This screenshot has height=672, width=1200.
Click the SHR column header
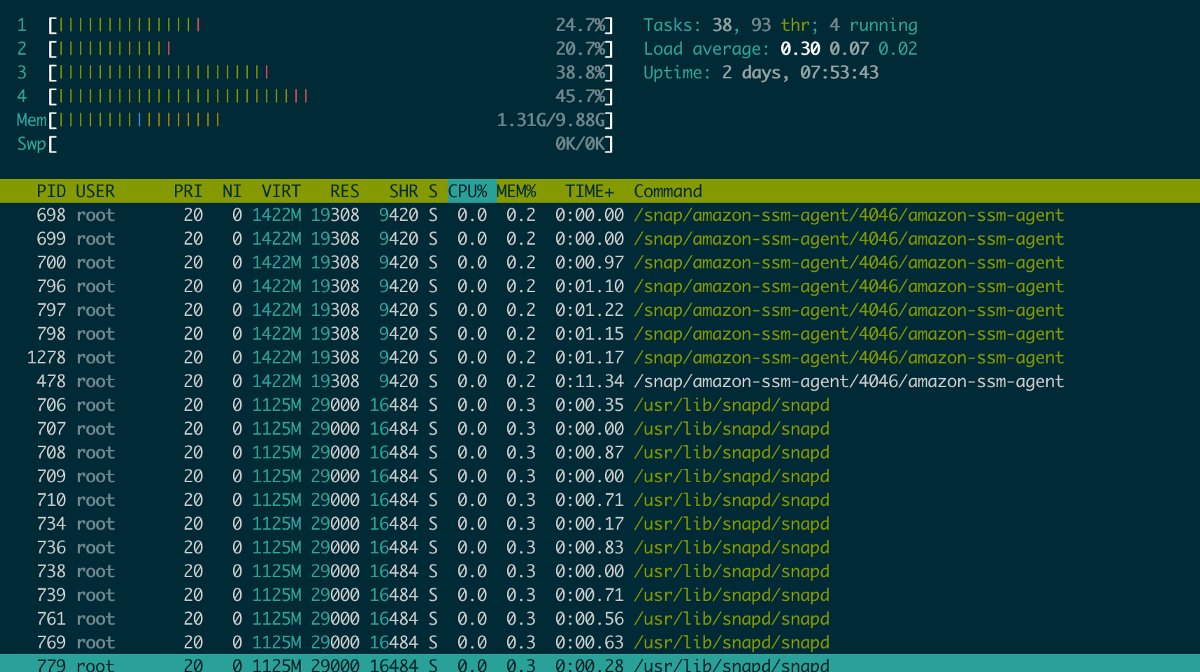(x=404, y=191)
